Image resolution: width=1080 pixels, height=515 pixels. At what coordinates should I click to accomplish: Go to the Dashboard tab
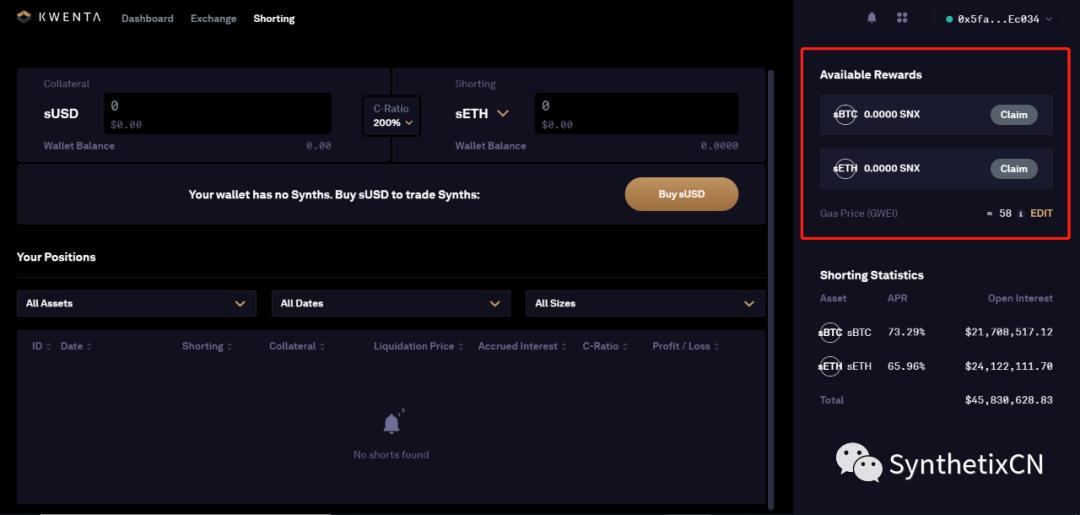pos(147,19)
